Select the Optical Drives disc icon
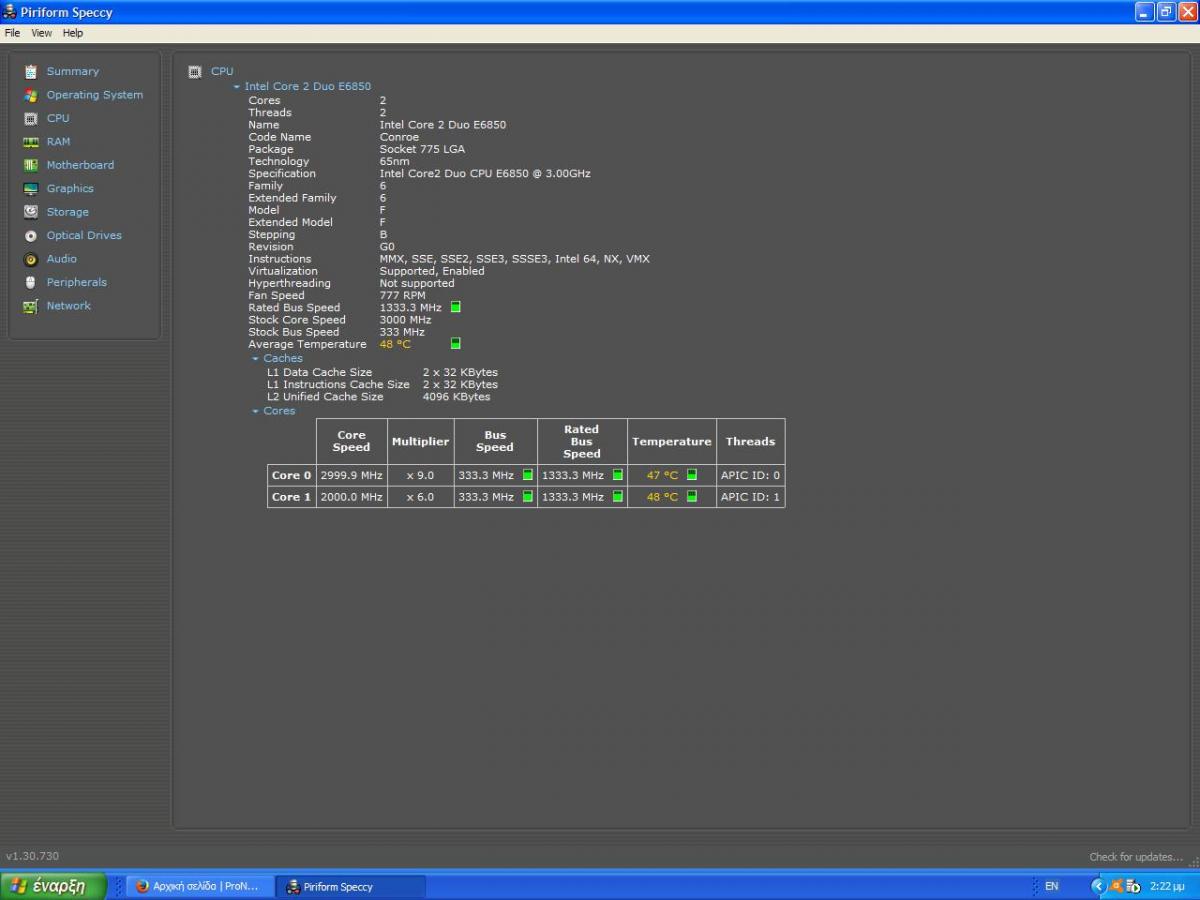1200x900 pixels. point(31,236)
